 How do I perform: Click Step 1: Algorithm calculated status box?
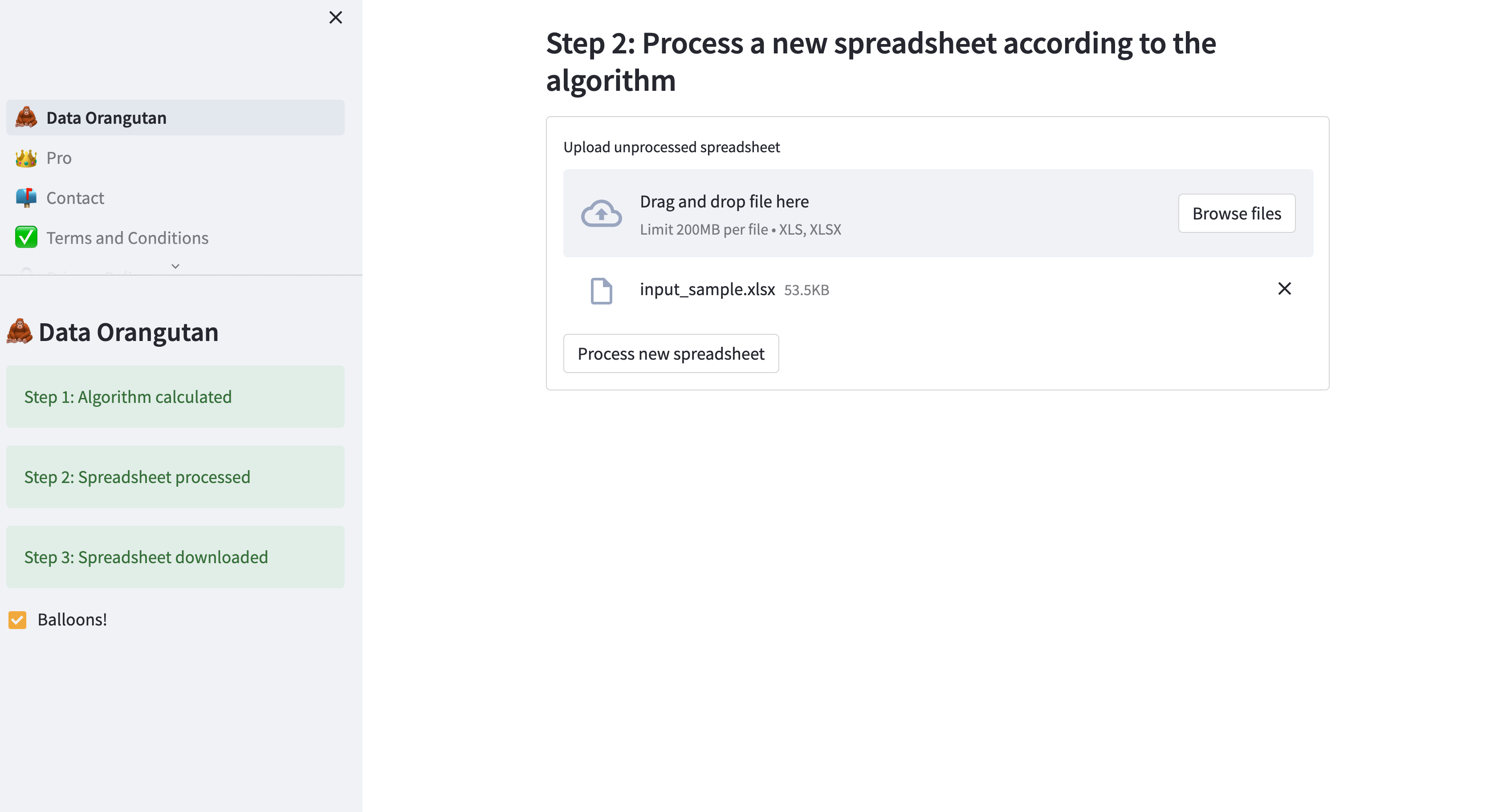click(x=175, y=397)
